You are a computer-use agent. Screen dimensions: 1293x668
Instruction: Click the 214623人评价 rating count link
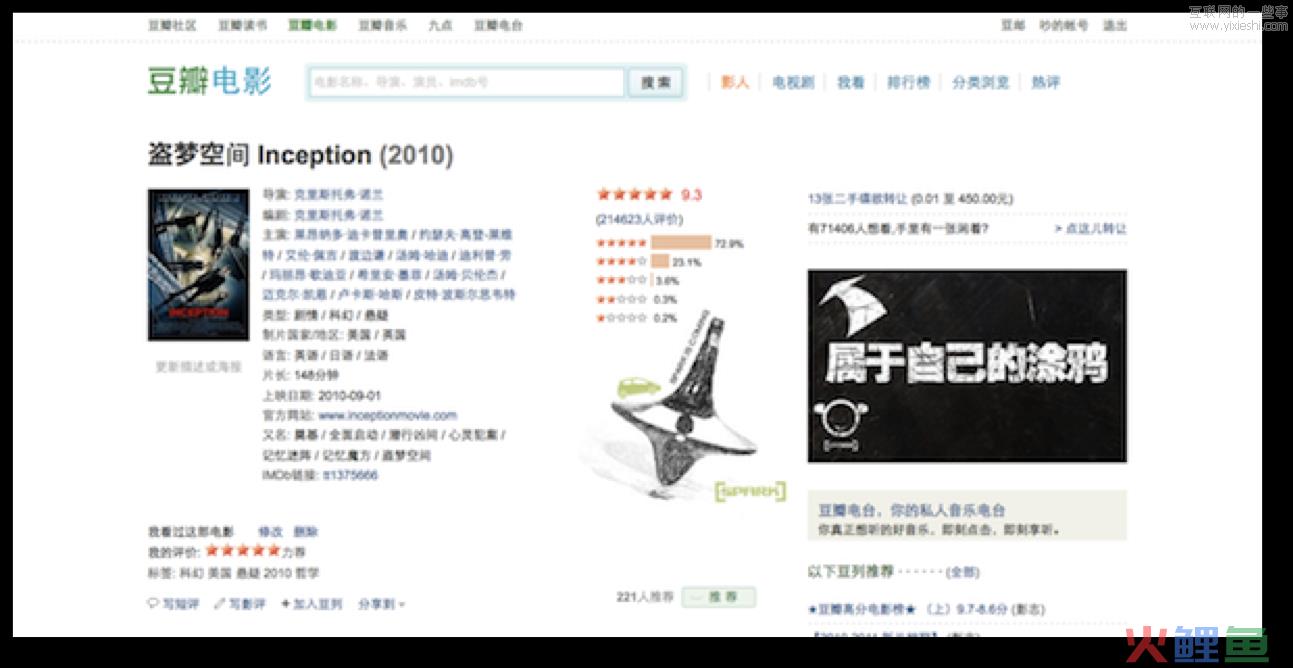pos(640,219)
